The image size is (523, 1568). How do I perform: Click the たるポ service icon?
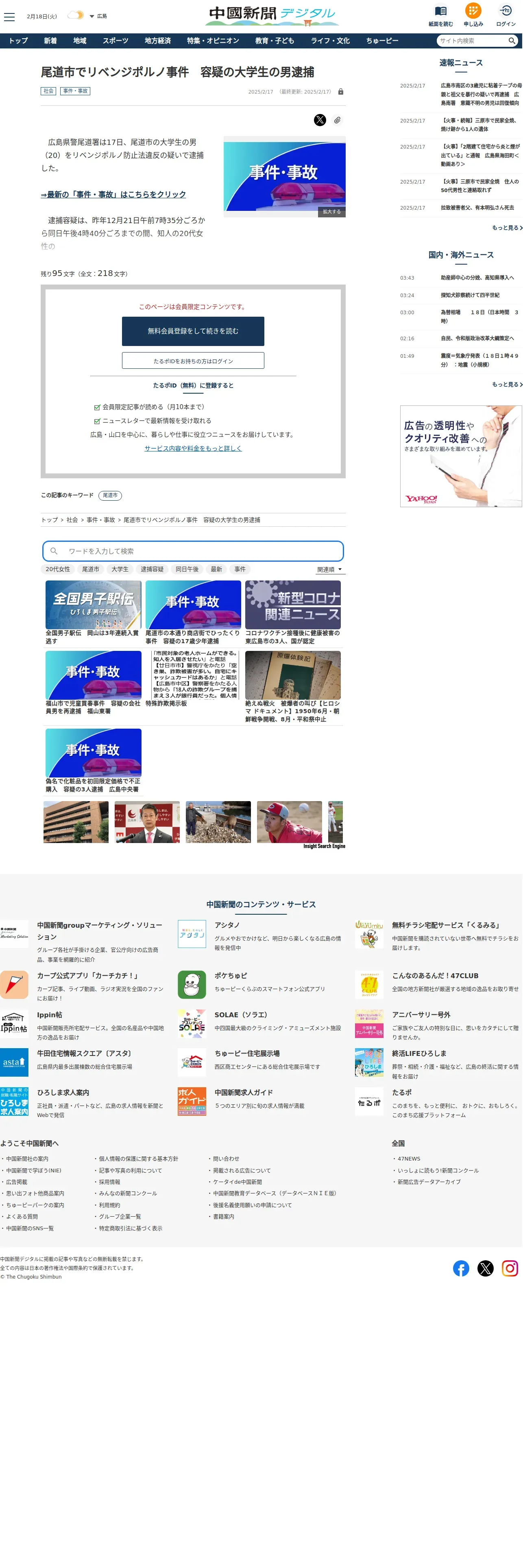(369, 1102)
